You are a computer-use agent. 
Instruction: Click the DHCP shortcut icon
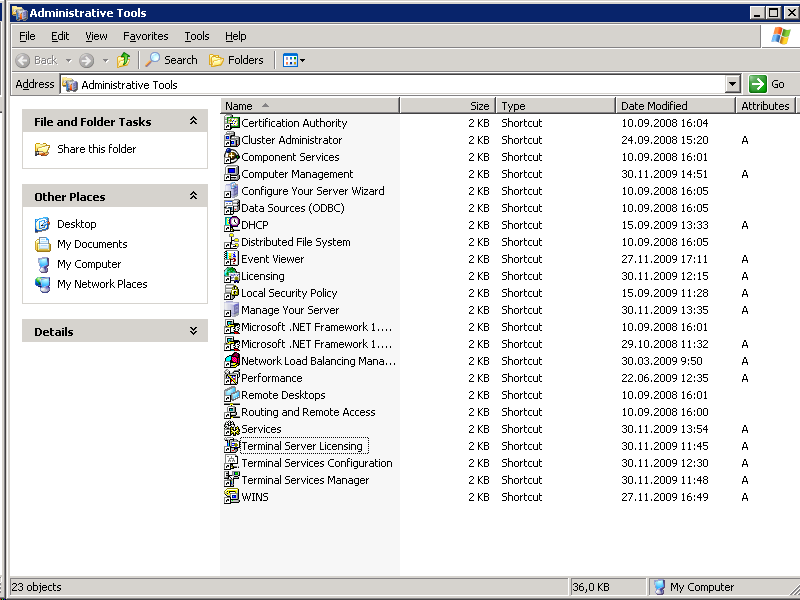[232, 224]
